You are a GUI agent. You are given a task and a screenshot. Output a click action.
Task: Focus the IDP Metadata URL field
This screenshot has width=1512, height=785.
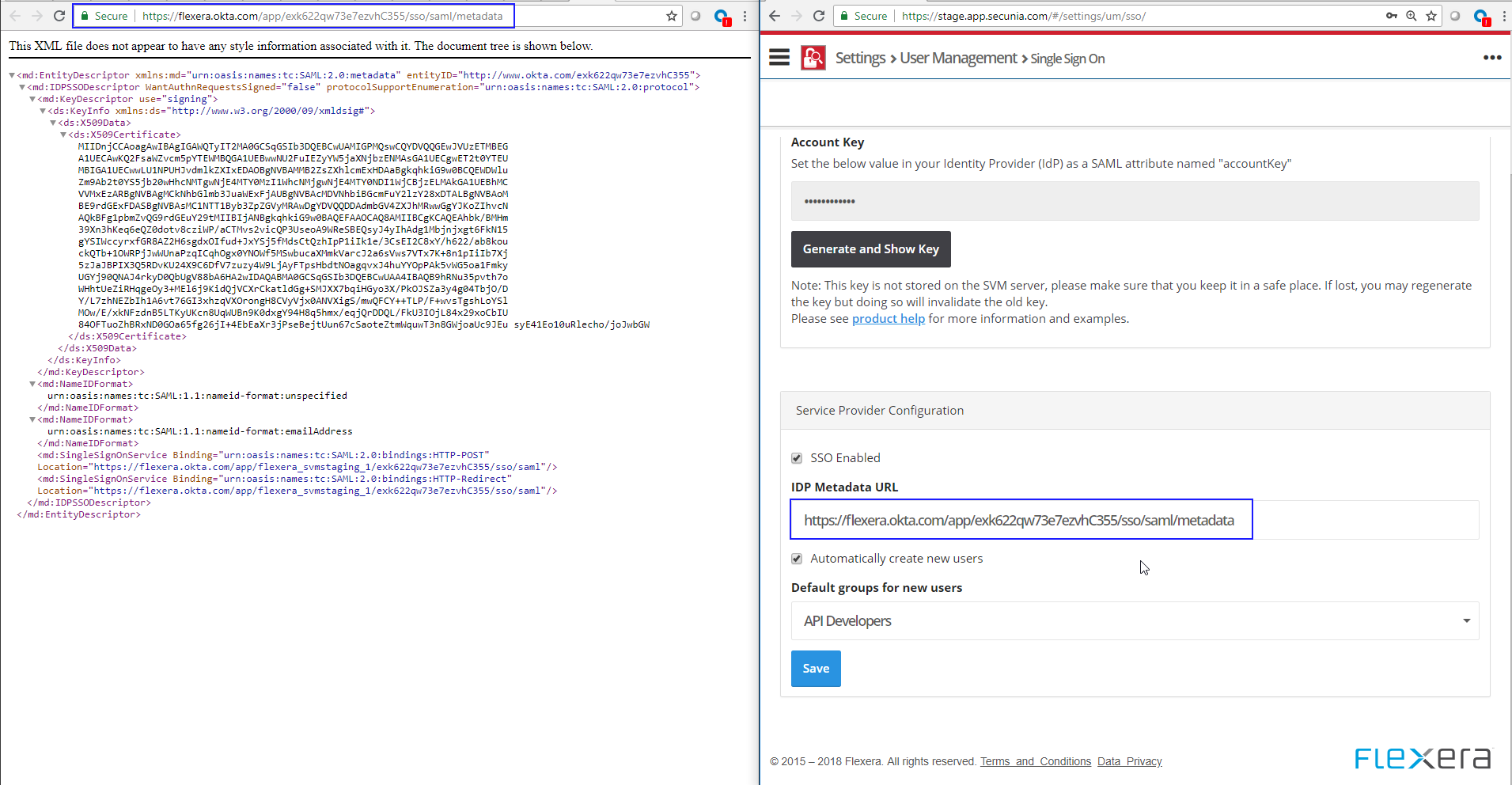(x=1135, y=520)
